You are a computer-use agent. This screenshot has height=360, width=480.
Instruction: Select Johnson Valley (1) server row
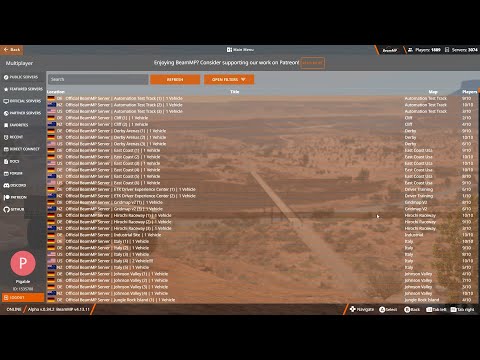point(262,274)
